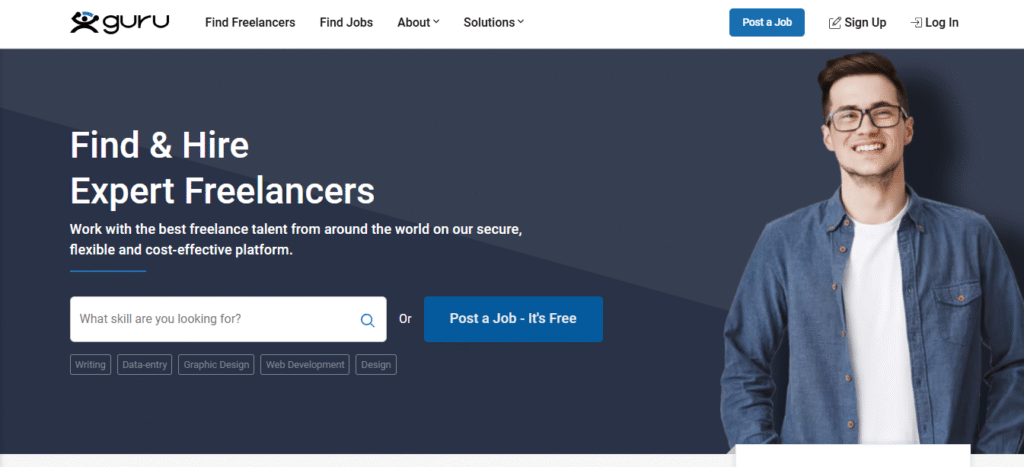
Task: Click the pencil icon beside Sign Up
Action: pyautogui.click(x=834, y=23)
